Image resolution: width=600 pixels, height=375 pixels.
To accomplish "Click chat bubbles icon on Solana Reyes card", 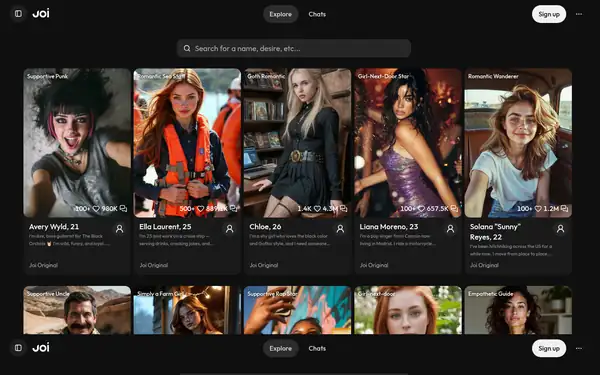I will point(564,209).
